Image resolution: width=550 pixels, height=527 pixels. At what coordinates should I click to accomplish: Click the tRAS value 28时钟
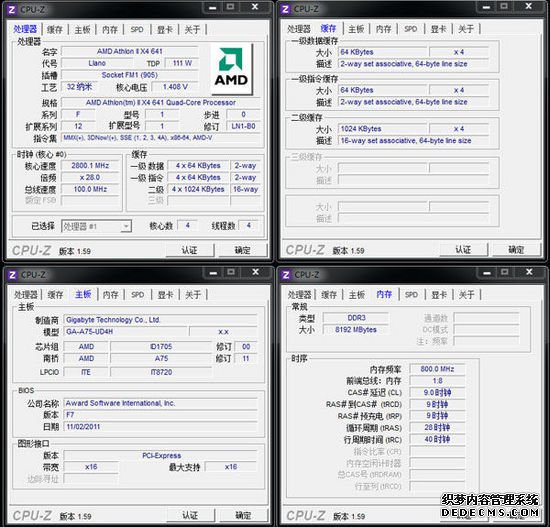(x=437, y=428)
